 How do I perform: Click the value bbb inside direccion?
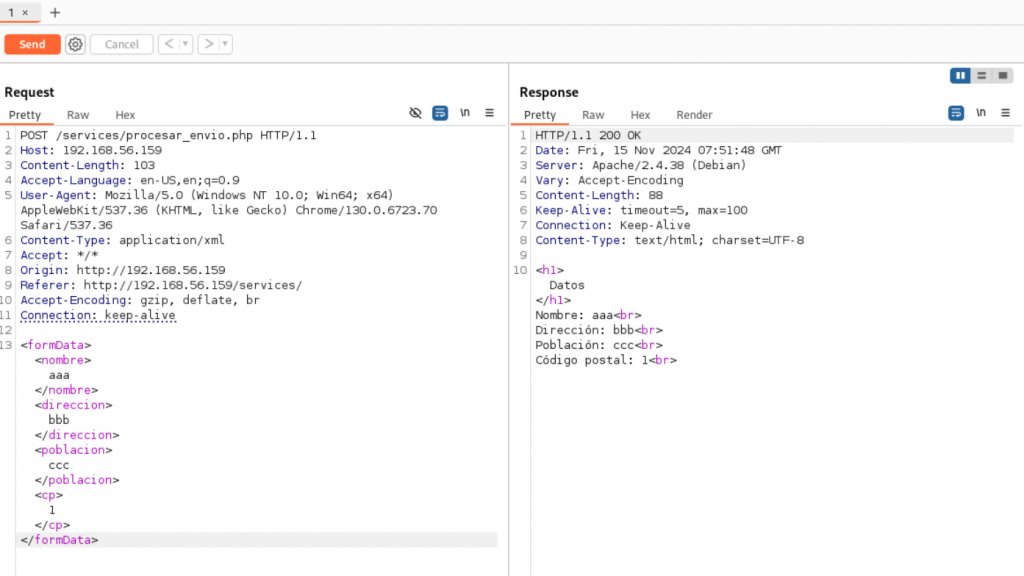(x=59, y=420)
